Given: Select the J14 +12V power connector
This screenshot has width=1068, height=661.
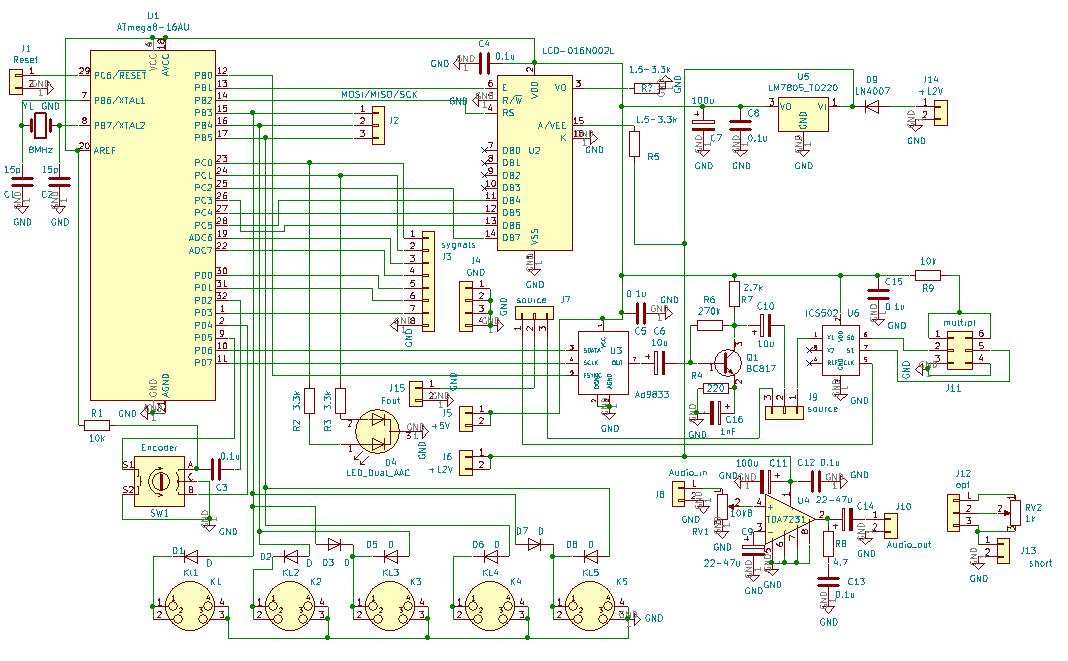Looking at the screenshot, I should 932,112.
